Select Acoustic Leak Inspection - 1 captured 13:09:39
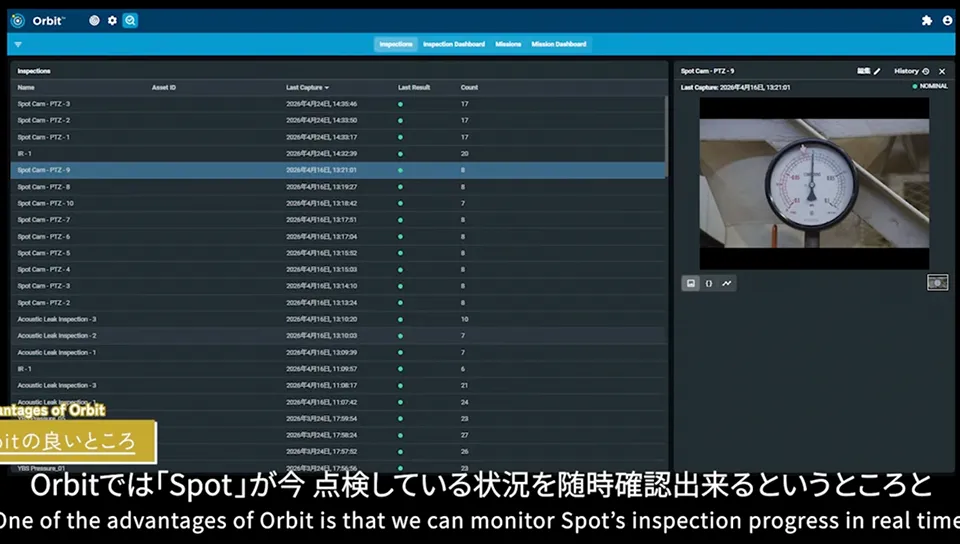Image resolution: width=960 pixels, height=544 pixels. (339, 352)
